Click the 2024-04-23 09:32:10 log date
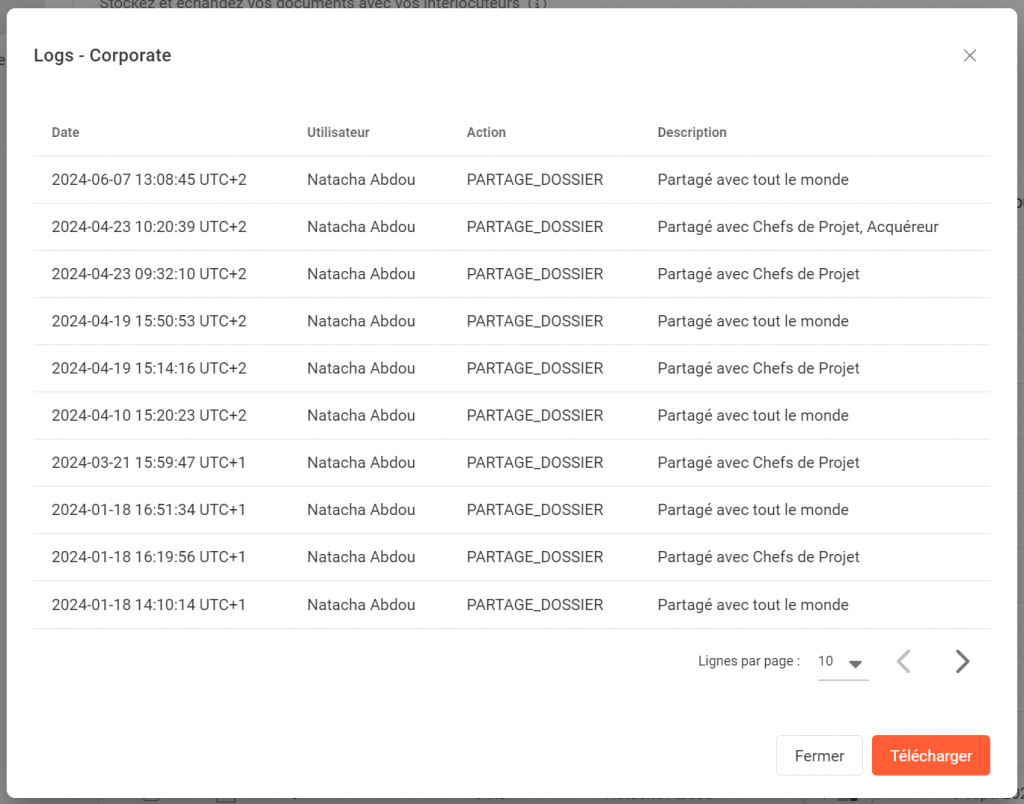1024x804 pixels. (x=149, y=274)
